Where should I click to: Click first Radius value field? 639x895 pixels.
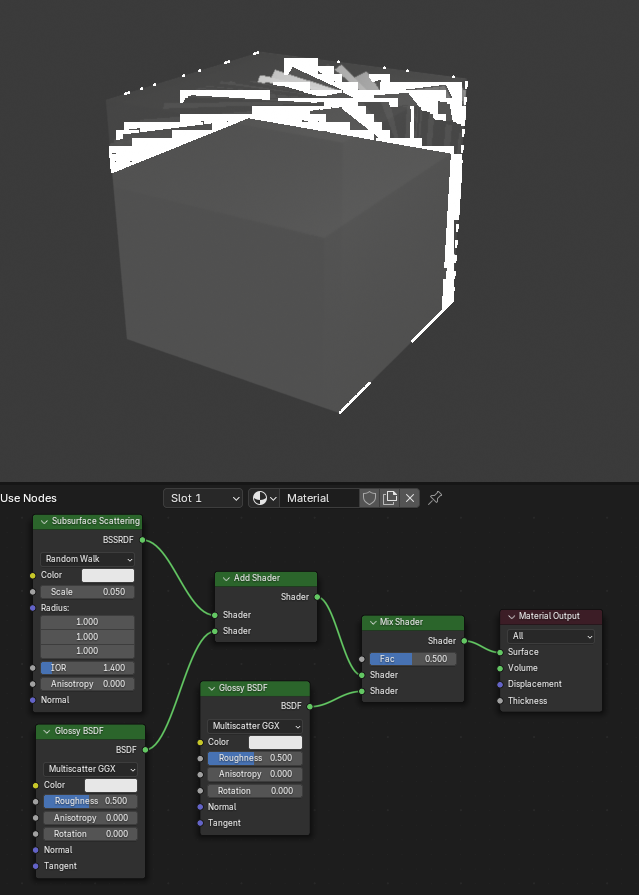(x=87, y=622)
